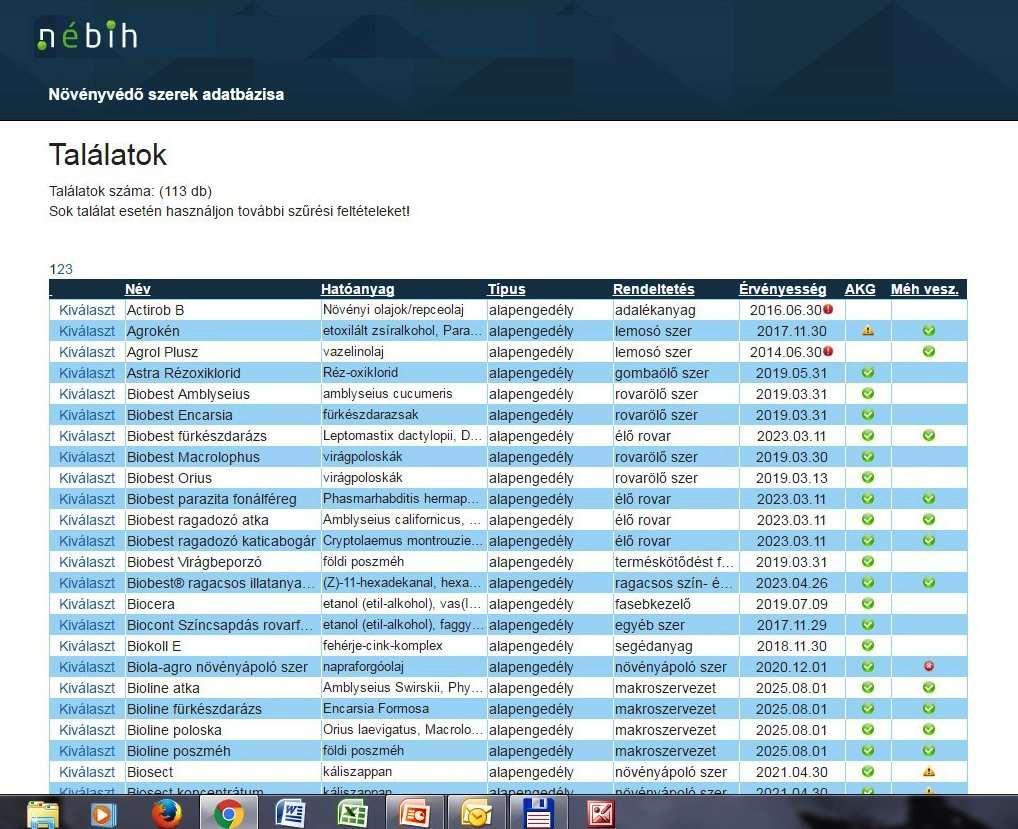
Task: Open Microsoft Word from the taskbar
Action: point(291,813)
